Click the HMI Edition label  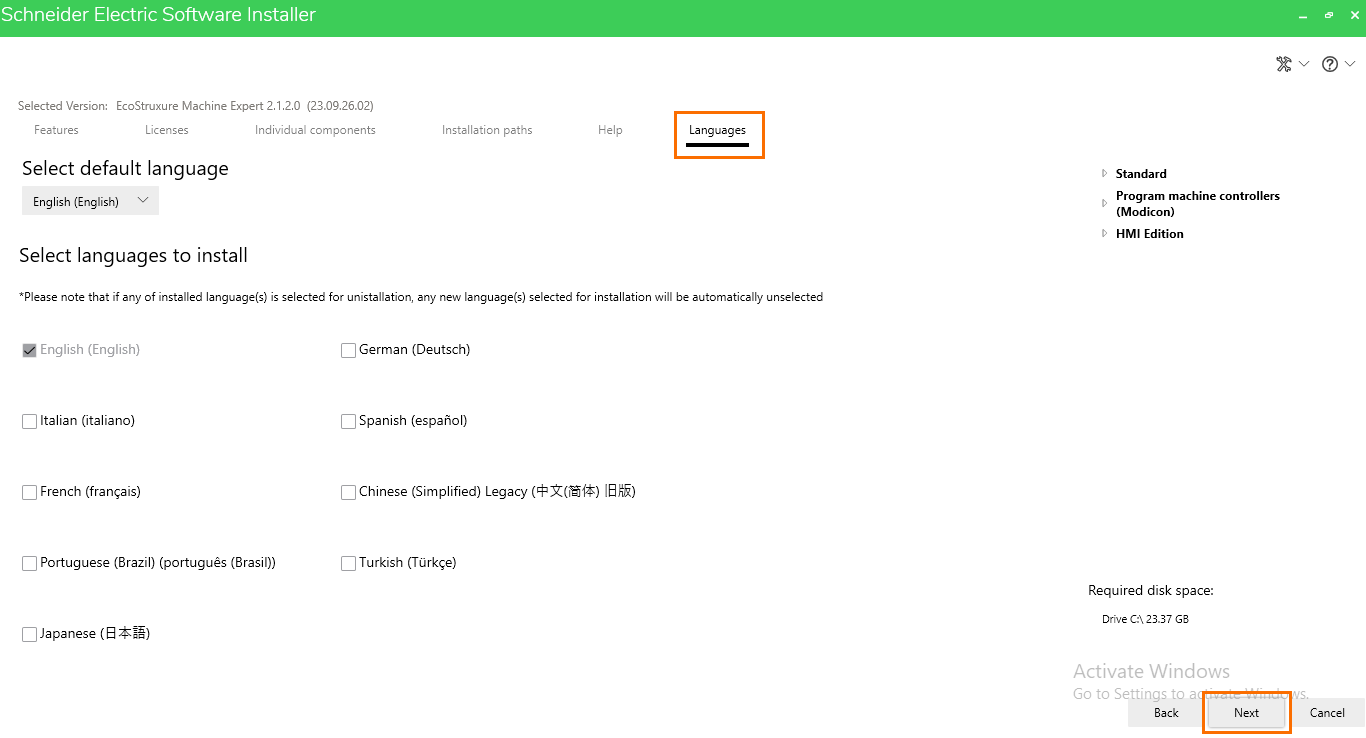click(1150, 234)
